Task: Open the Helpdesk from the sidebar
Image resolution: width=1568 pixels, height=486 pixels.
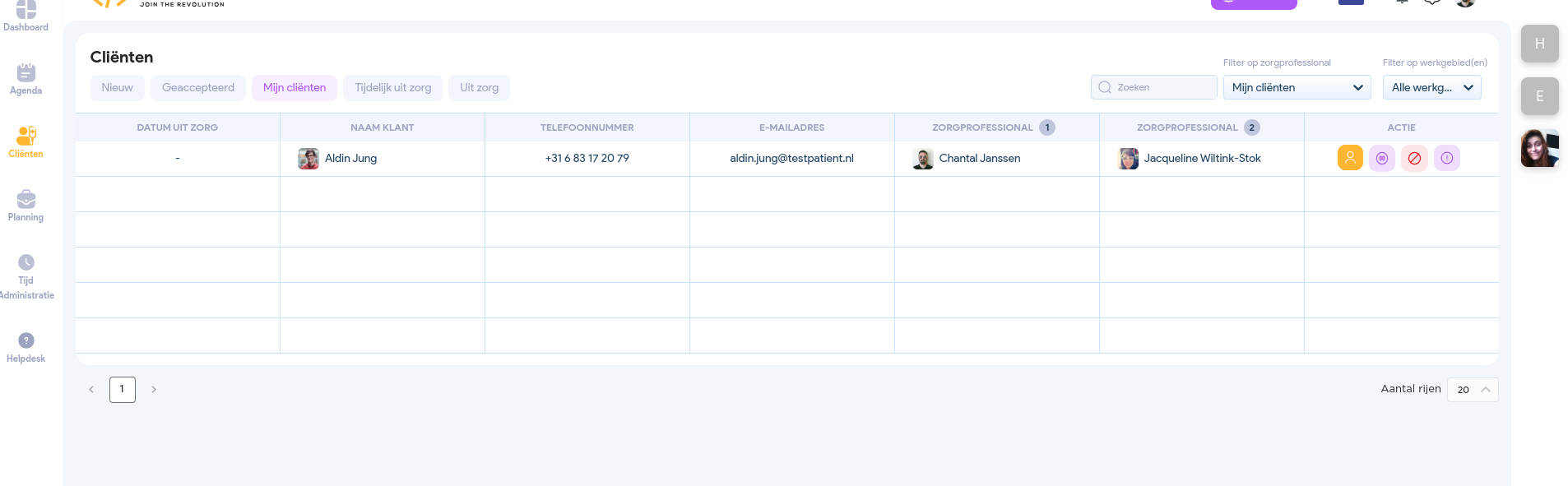Action: click(26, 347)
